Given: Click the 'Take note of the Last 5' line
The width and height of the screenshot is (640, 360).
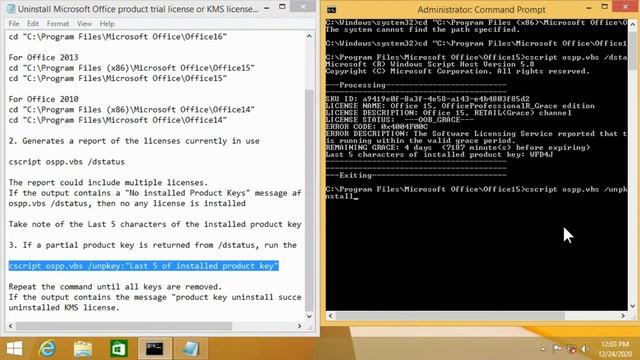Looking at the screenshot, I should [x=155, y=224].
